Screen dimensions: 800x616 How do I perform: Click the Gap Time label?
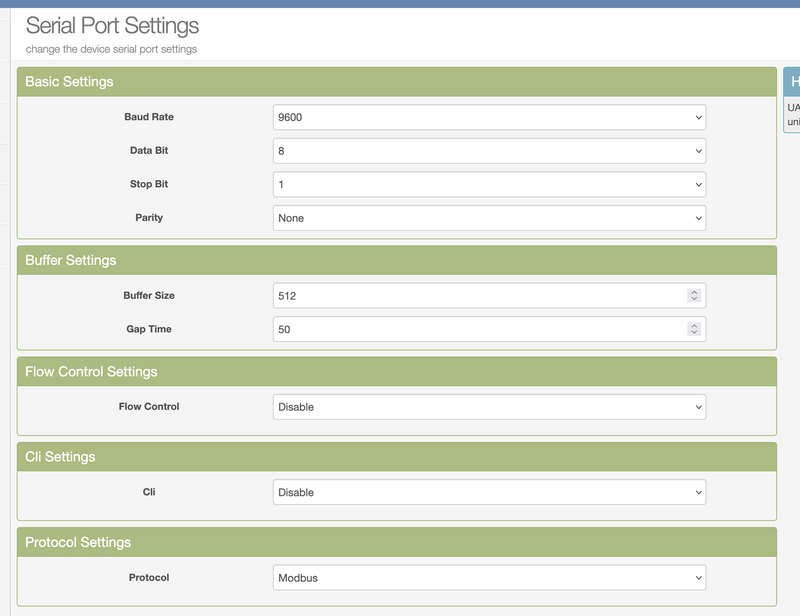tap(149, 329)
